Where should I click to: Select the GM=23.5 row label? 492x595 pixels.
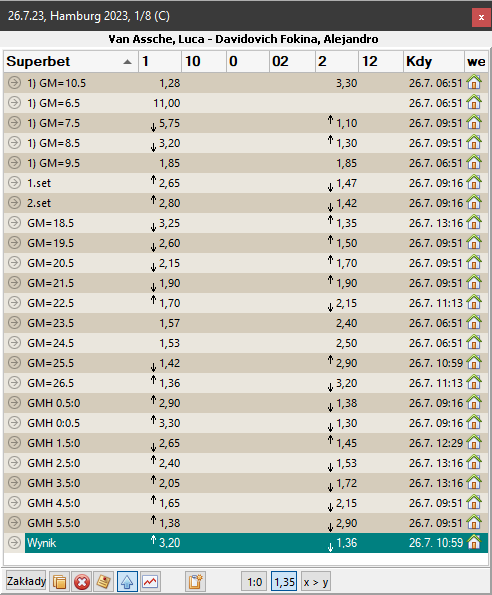click(50, 323)
